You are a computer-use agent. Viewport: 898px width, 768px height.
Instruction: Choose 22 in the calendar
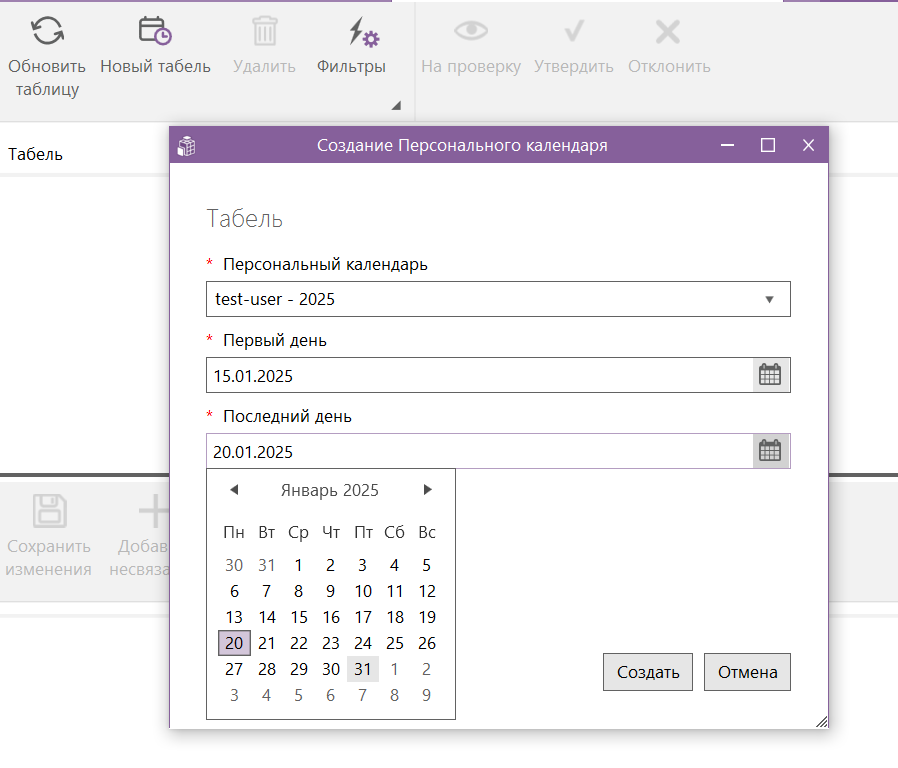(298, 643)
